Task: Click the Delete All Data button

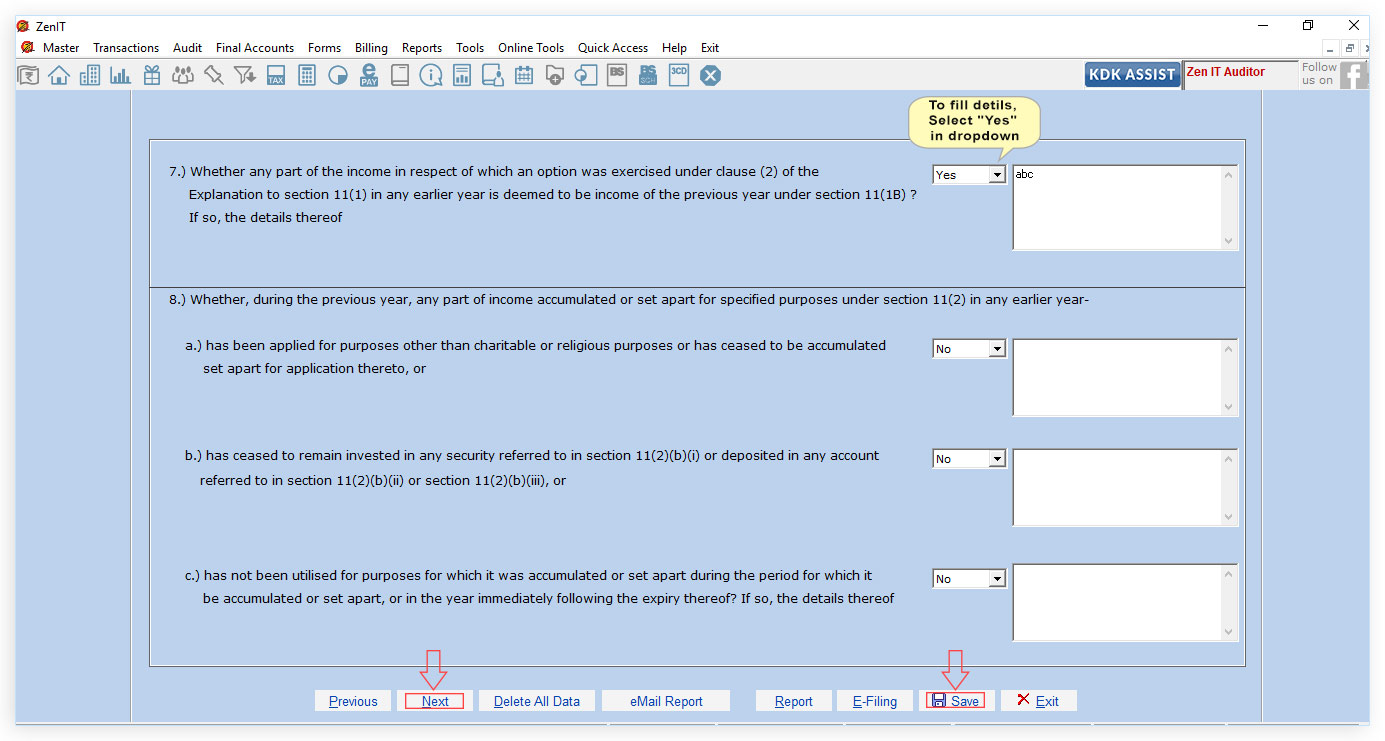Action: pos(537,701)
